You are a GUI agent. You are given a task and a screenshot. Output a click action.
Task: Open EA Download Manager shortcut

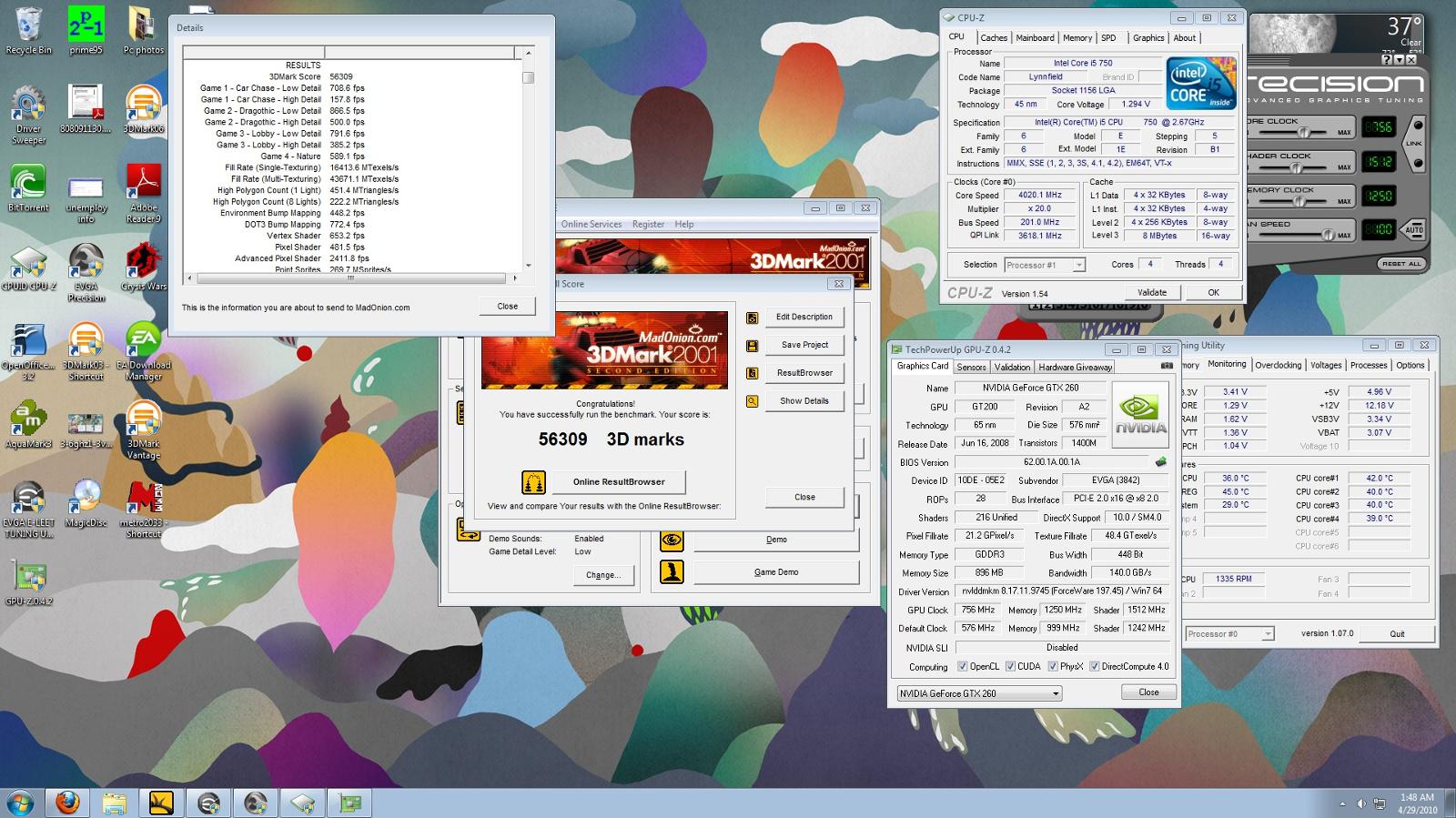143,351
